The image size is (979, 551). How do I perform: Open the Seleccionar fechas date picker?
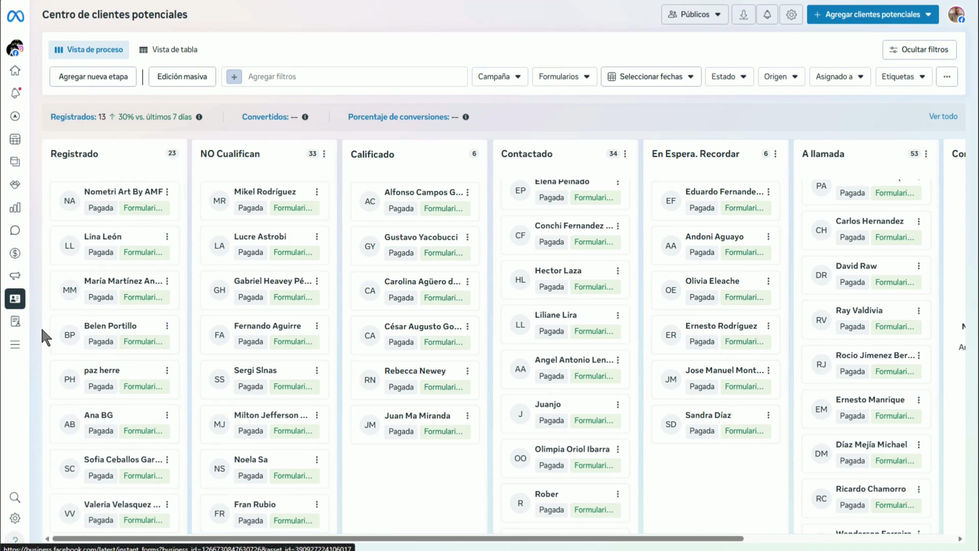(651, 77)
